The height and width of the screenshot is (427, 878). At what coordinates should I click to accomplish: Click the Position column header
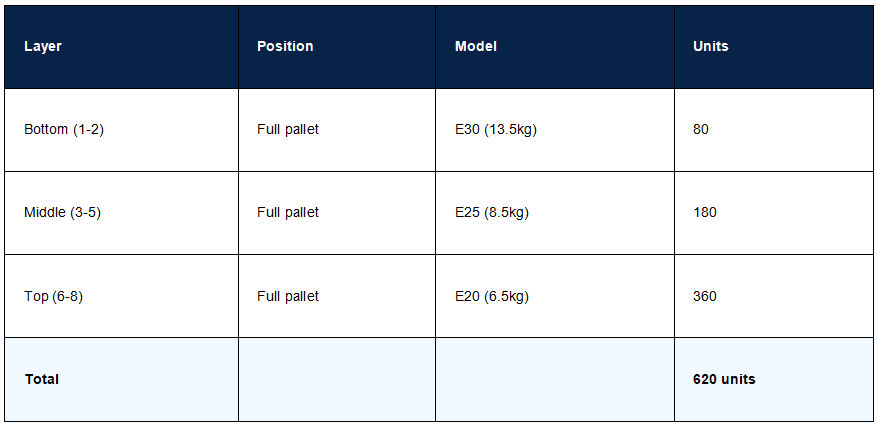(x=337, y=47)
